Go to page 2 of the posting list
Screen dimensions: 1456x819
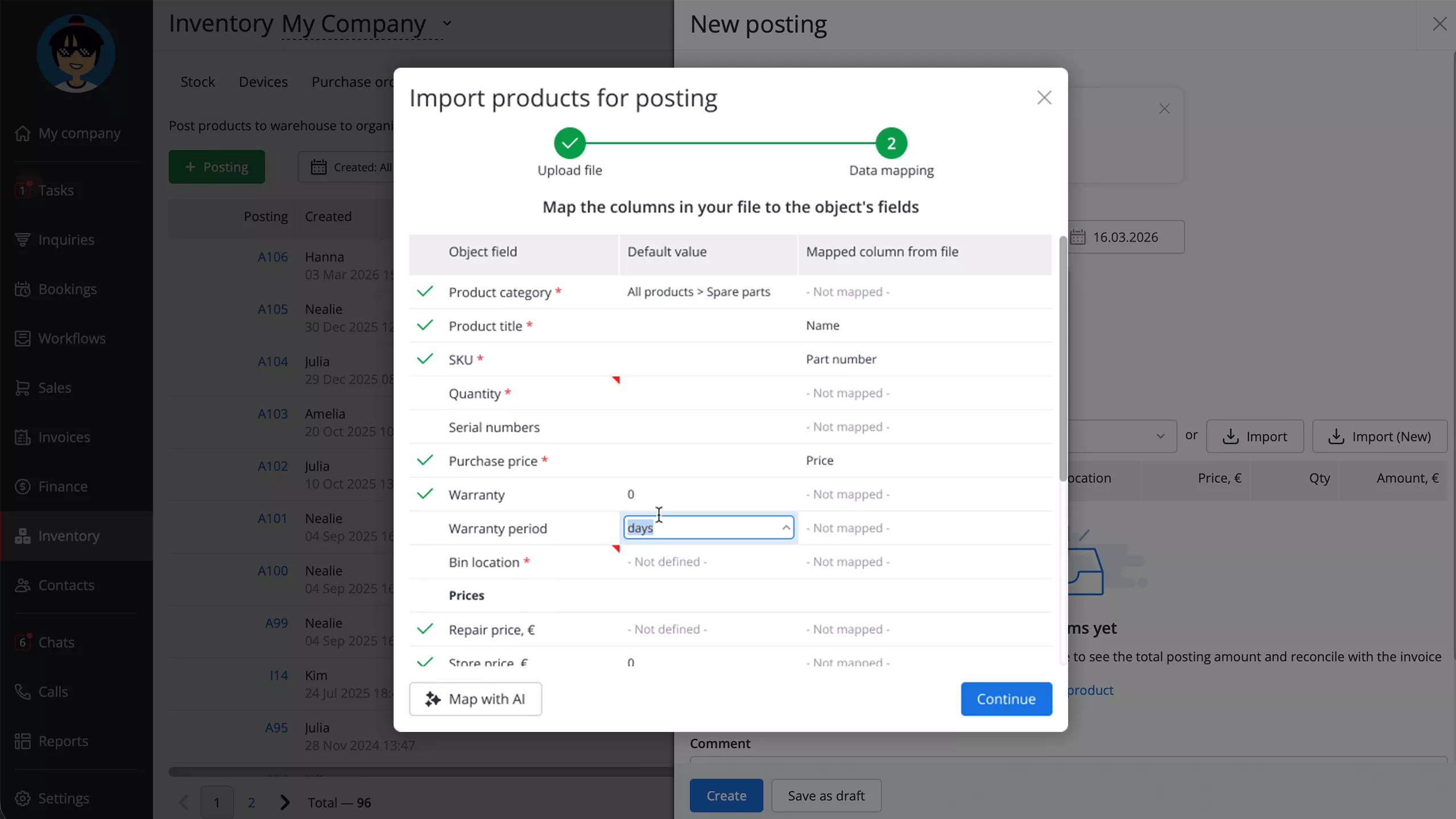[251, 802]
